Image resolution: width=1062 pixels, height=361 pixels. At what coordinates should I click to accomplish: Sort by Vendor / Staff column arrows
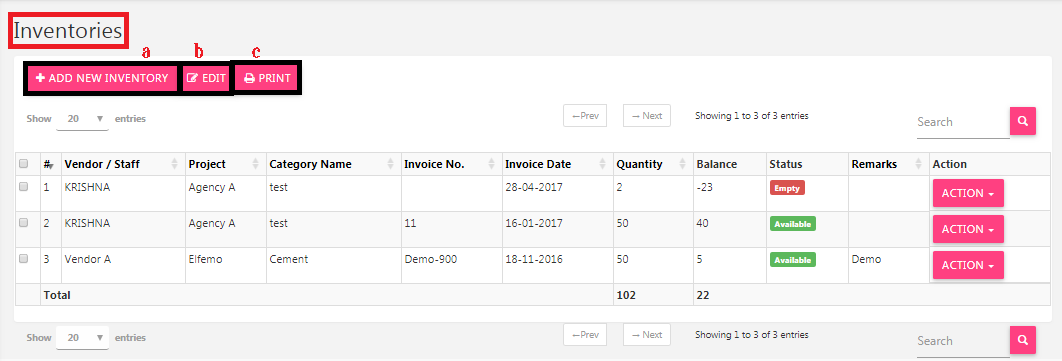coord(175,165)
